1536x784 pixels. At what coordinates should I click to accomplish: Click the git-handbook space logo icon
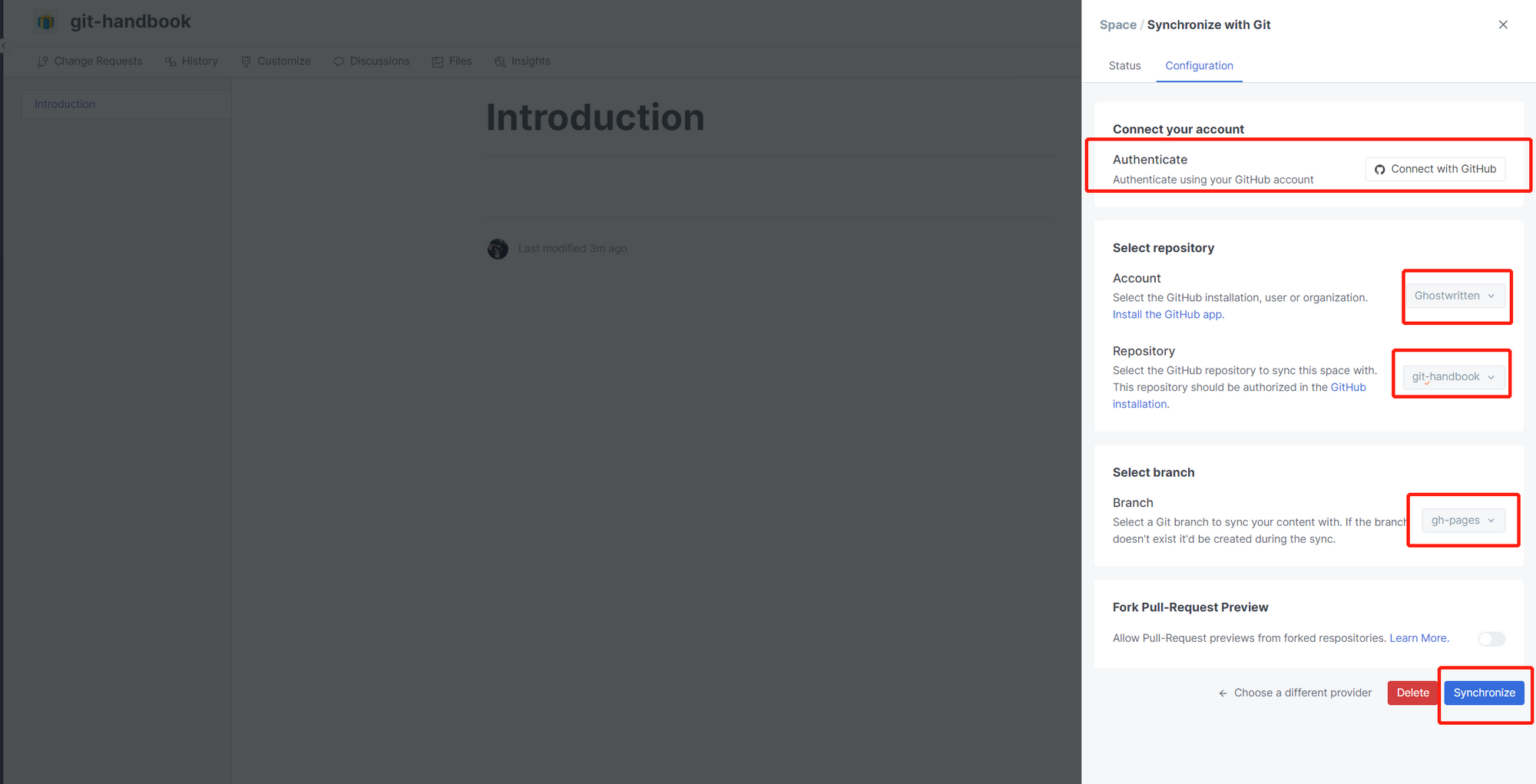tap(46, 22)
